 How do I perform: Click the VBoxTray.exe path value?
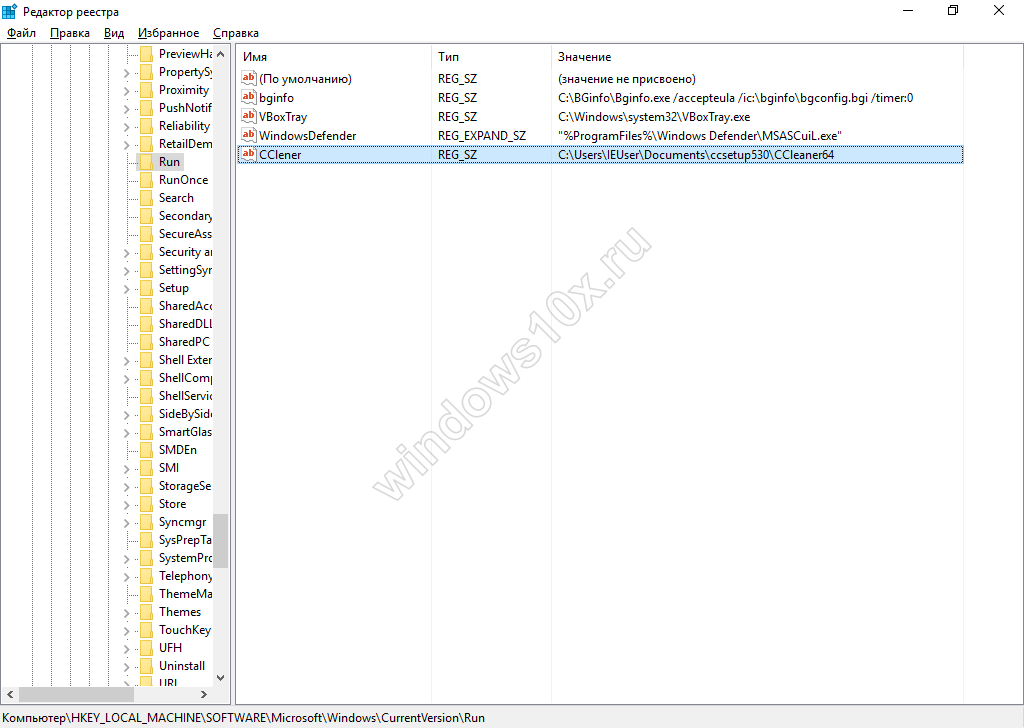pos(654,117)
